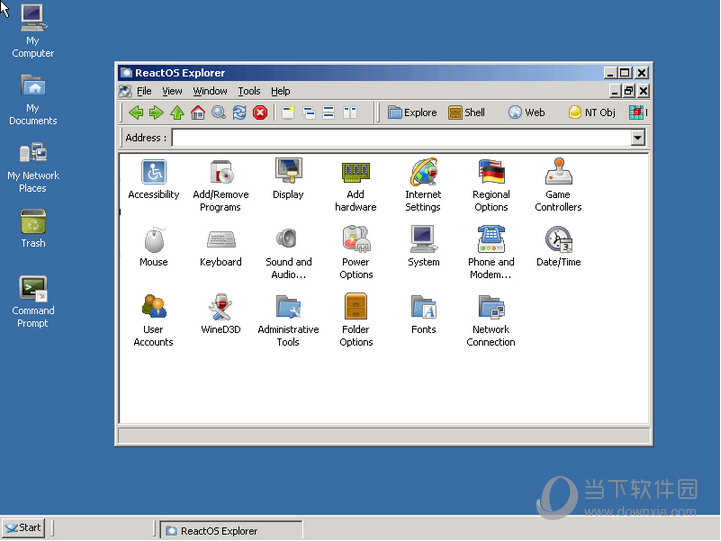The image size is (721, 541).
Task: Click the red Stop icon in toolbar
Action: coord(260,113)
